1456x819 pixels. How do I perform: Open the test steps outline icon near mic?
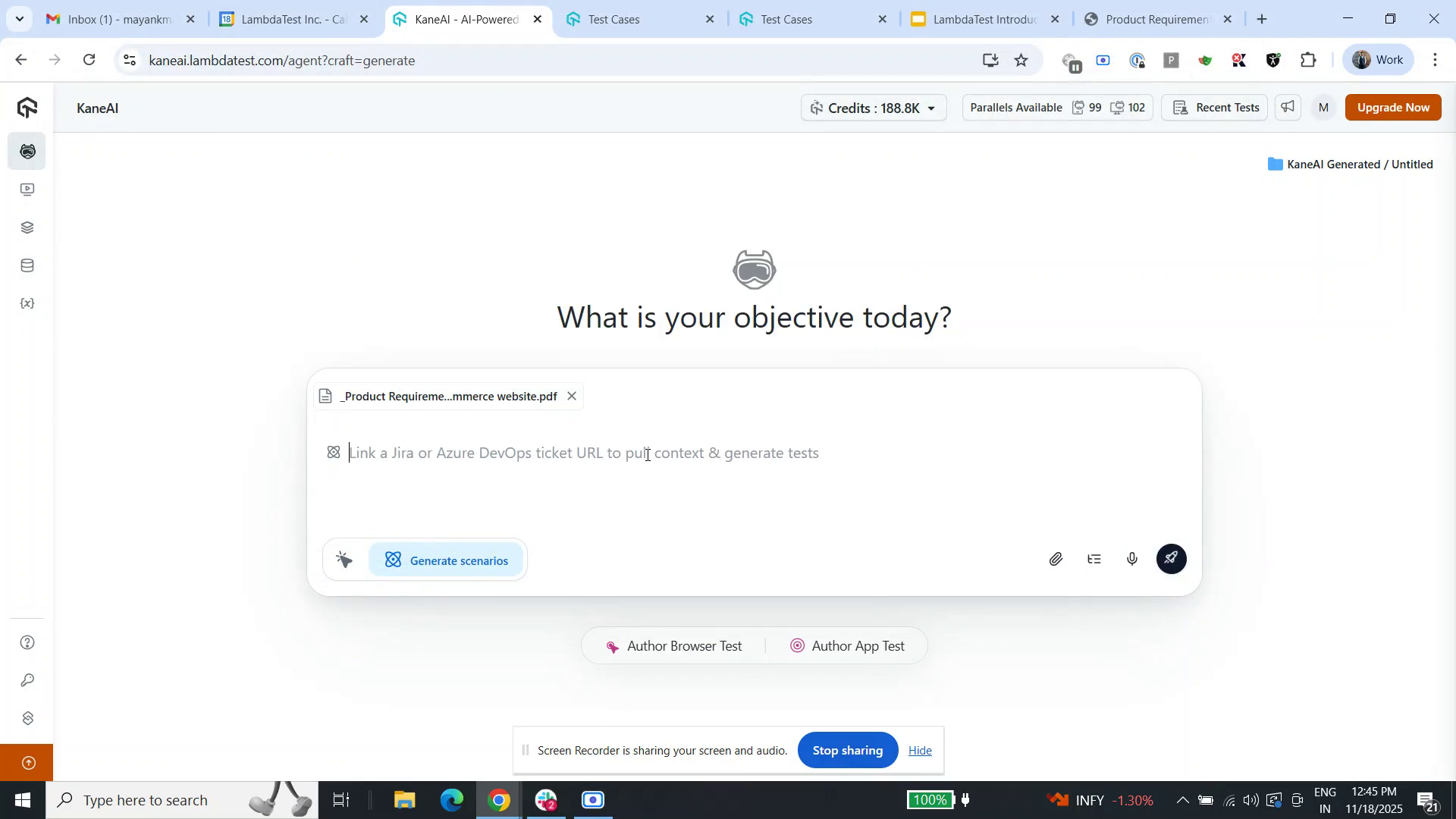tap(1094, 559)
